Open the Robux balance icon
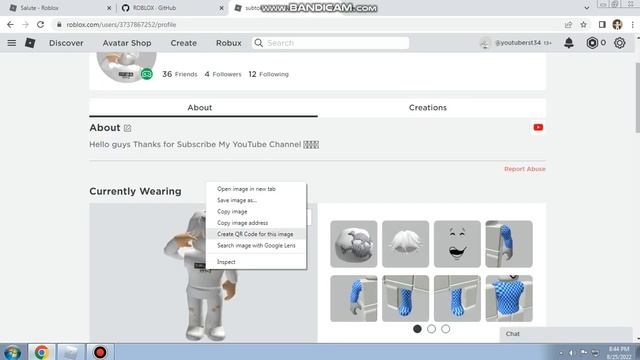 click(x=592, y=43)
